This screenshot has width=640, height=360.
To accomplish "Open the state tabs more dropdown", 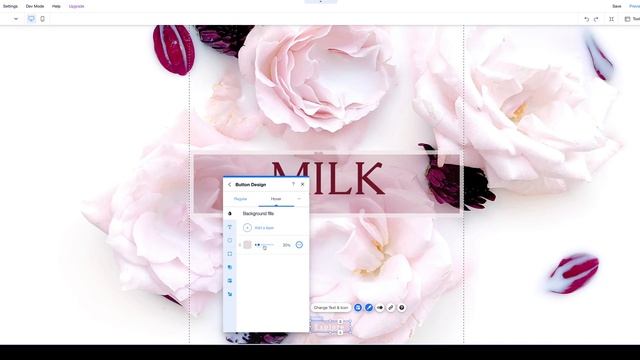I will click(299, 199).
